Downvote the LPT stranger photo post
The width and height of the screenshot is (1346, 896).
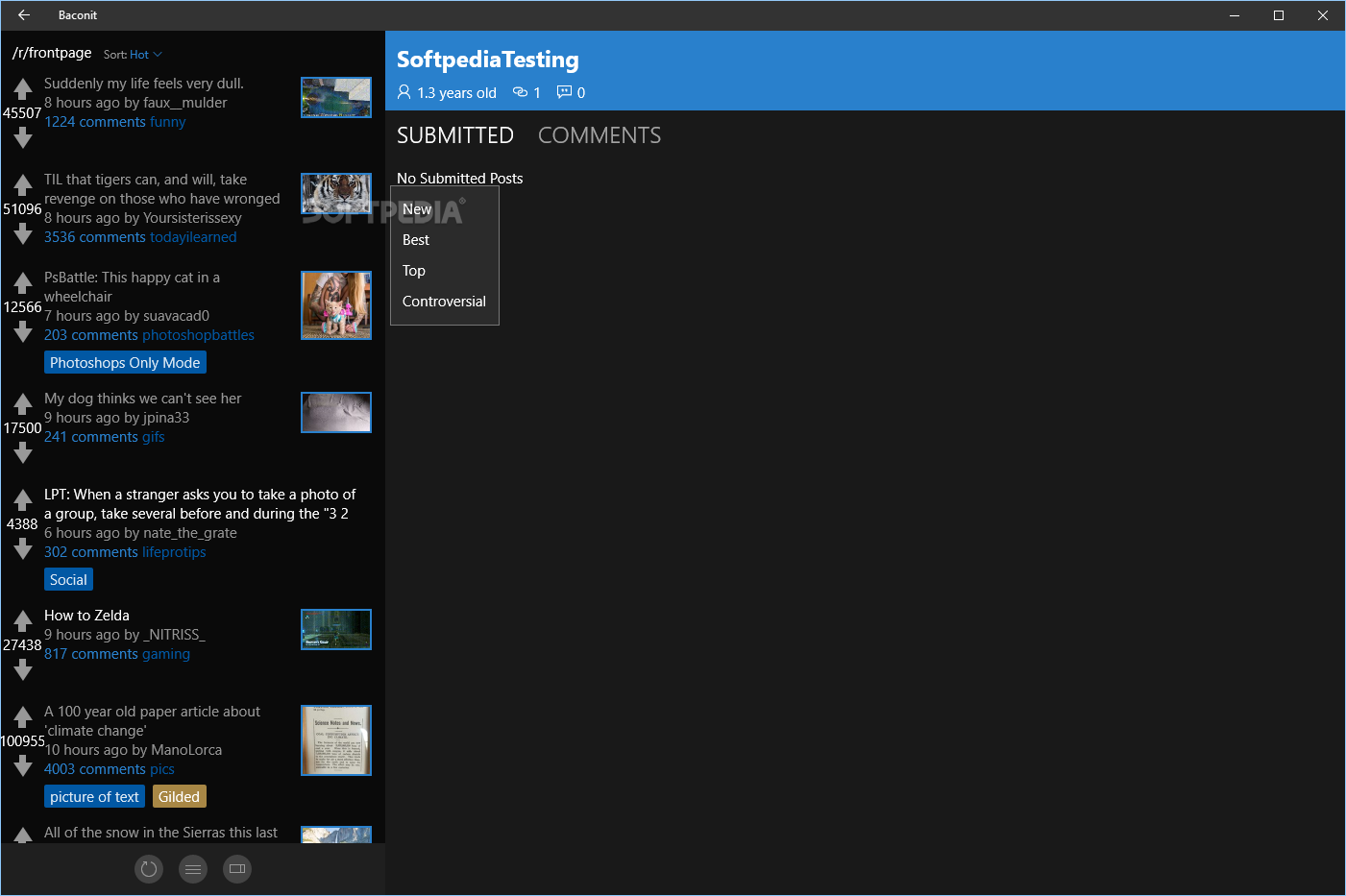point(23,549)
